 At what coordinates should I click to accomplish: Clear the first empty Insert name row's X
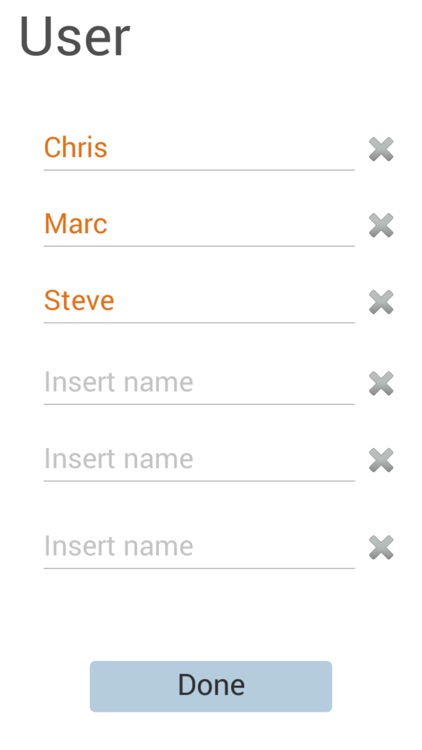pos(381,383)
